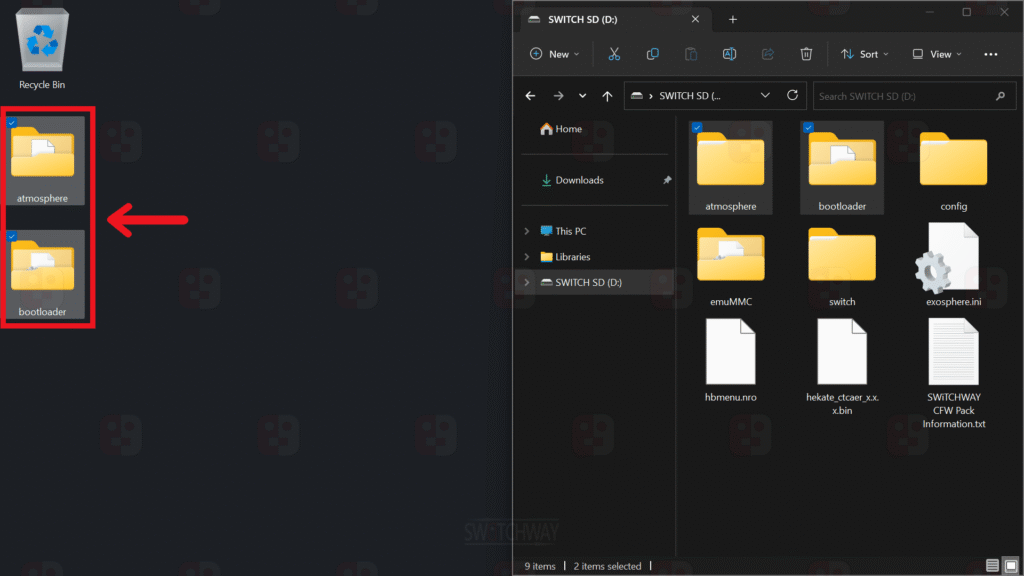Uncheck the desktop atmosphere folder checkbox
Viewport: 1024px width, 576px height.
(x=12, y=123)
